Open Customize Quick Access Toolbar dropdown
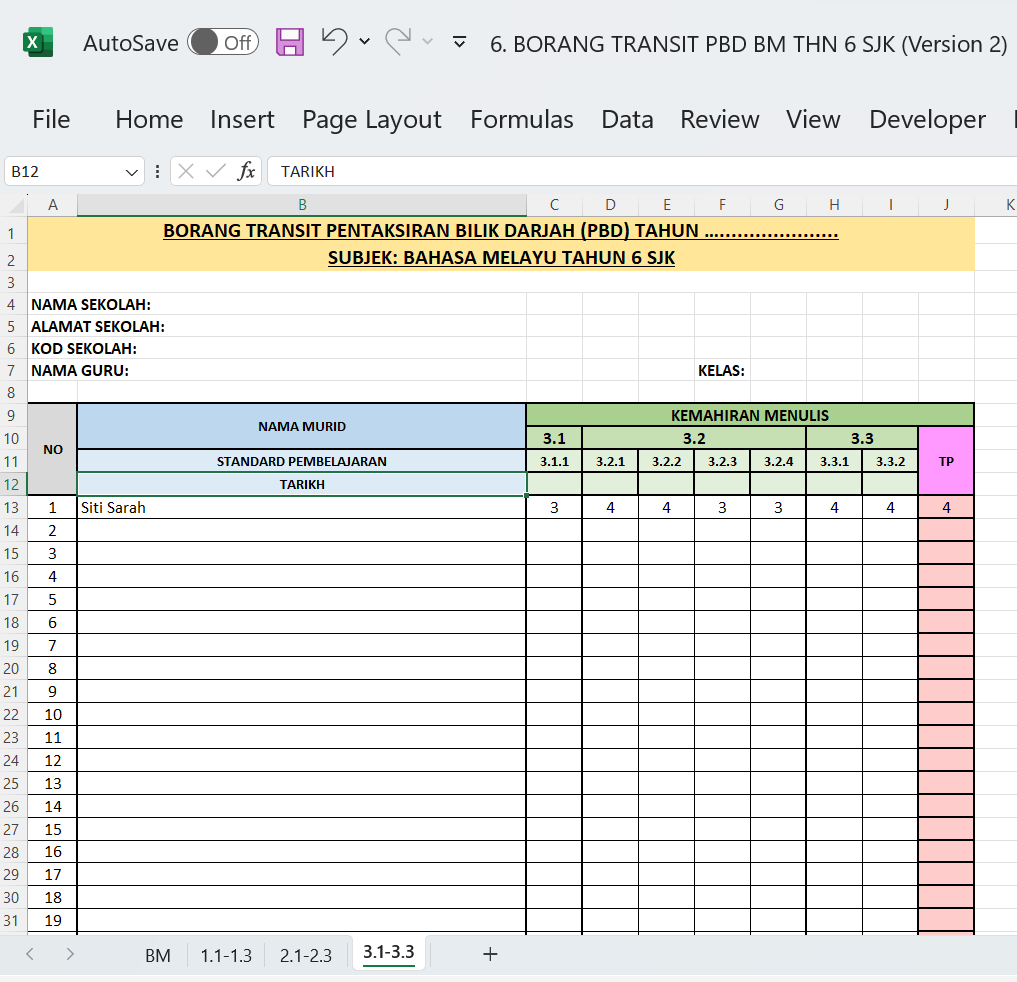The image size is (1017, 982). [x=460, y=42]
